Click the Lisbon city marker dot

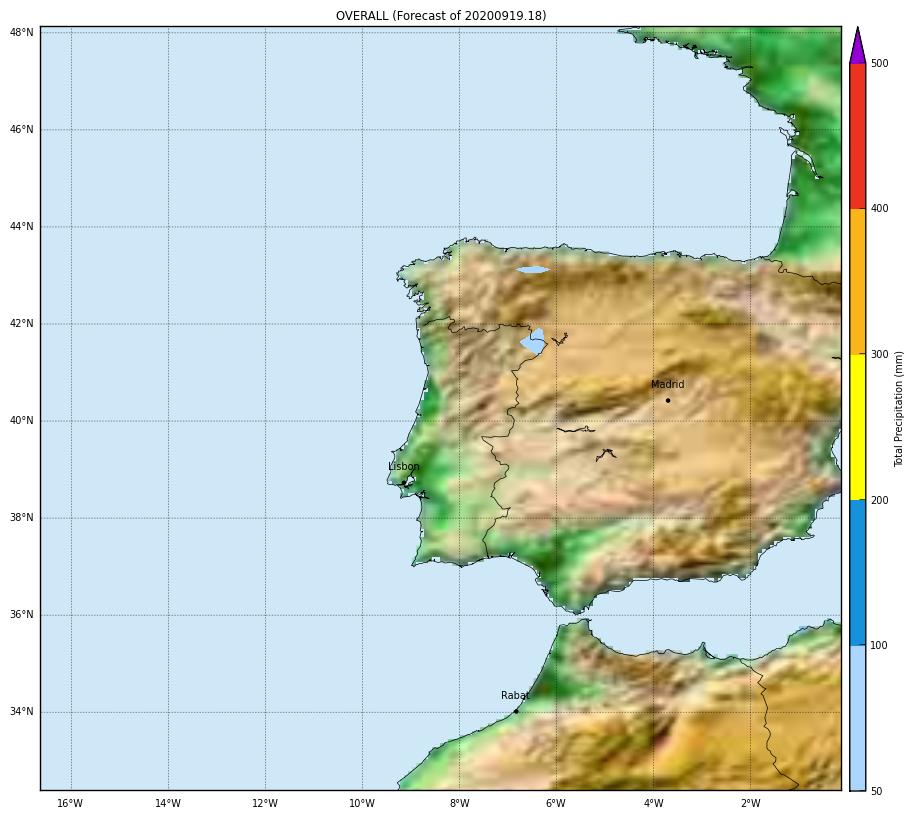tap(404, 483)
